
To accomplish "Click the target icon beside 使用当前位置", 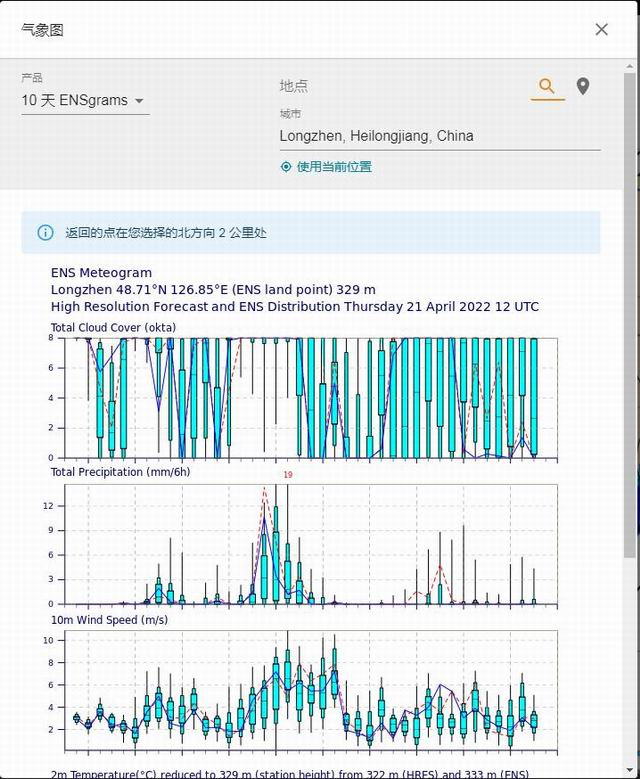I will point(286,167).
